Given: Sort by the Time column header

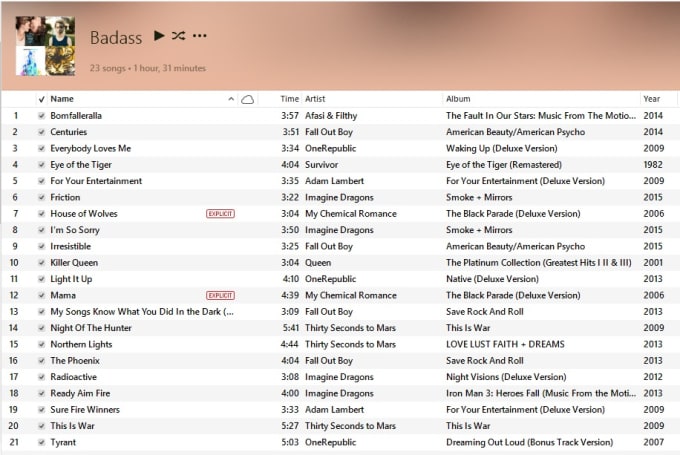Looking at the screenshot, I should point(289,99).
